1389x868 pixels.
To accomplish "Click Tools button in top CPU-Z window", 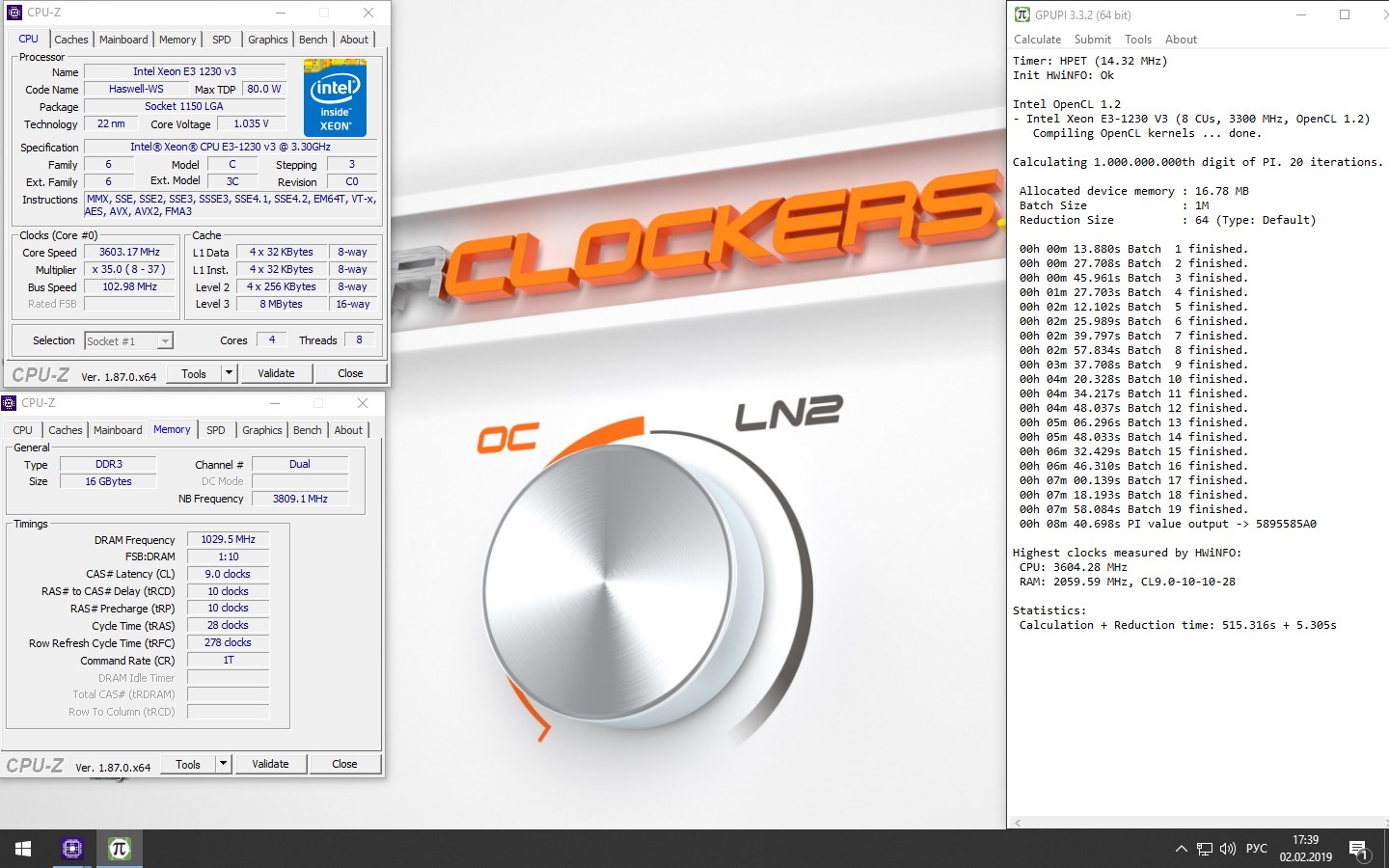I will 194,373.
